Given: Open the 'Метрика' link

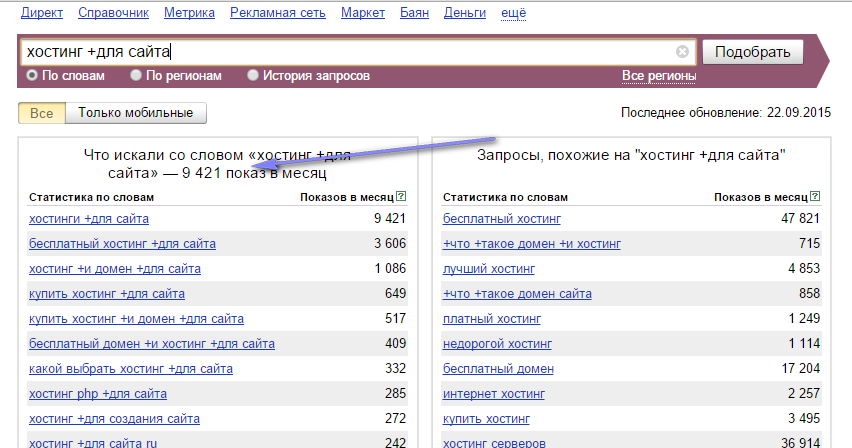Looking at the screenshot, I should click(x=190, y=13).
